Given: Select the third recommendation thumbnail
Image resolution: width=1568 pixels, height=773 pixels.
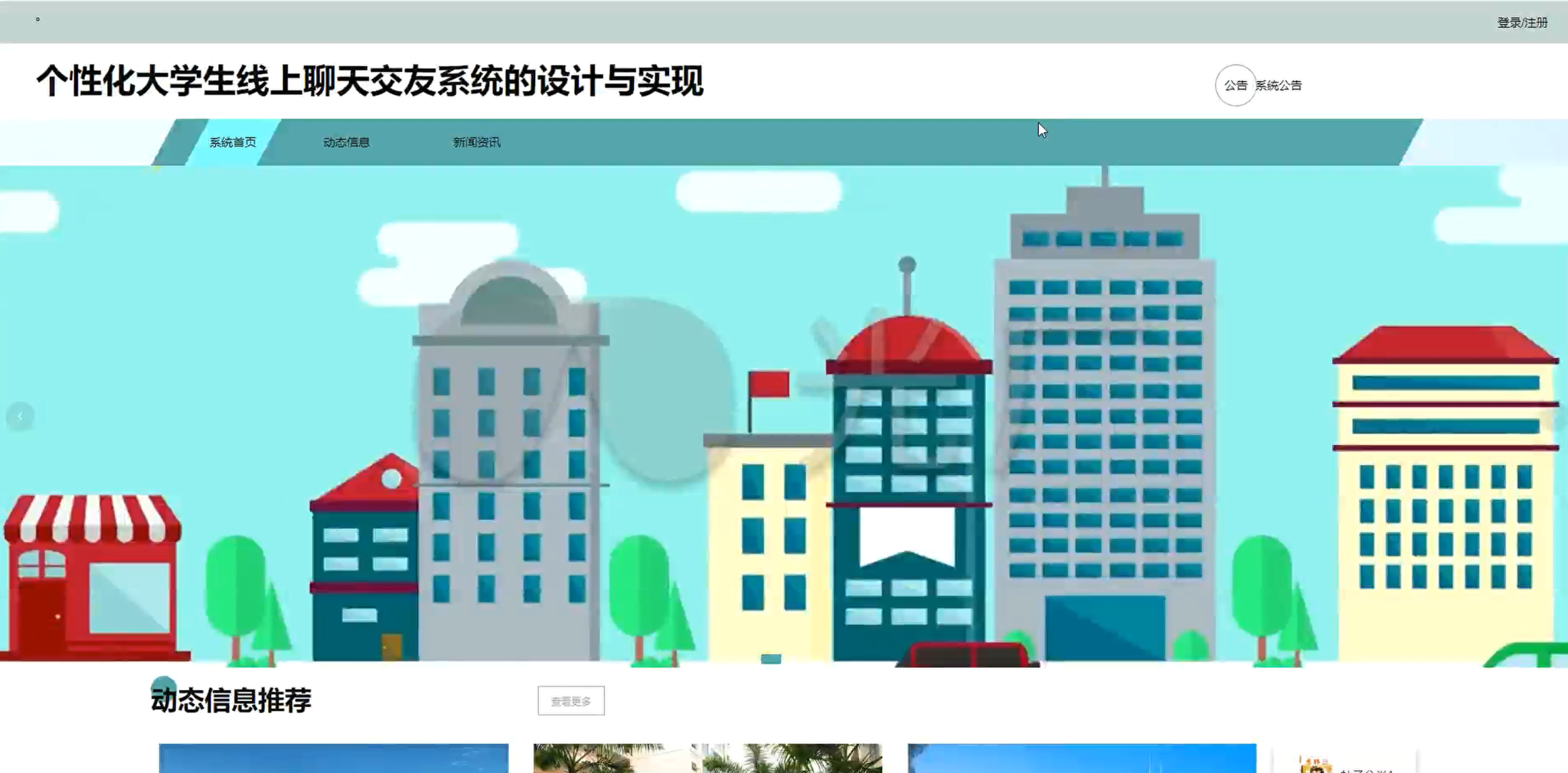Looking at the screenshot, I should click(x=1081, y=758).
